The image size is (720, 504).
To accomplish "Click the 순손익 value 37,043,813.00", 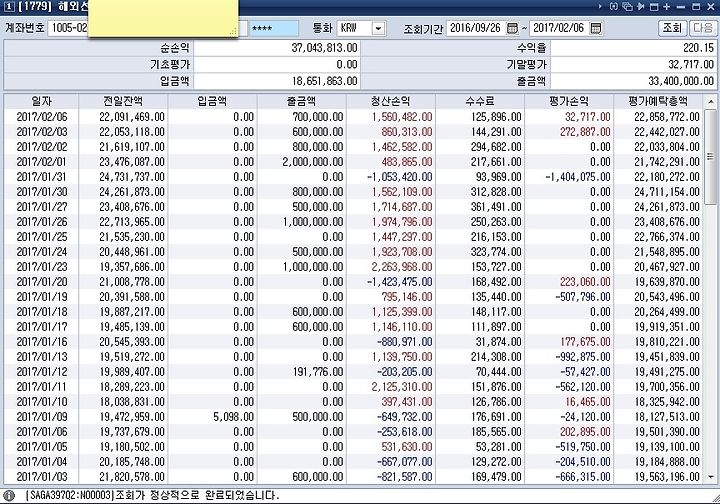I will (x=324, y=48).
